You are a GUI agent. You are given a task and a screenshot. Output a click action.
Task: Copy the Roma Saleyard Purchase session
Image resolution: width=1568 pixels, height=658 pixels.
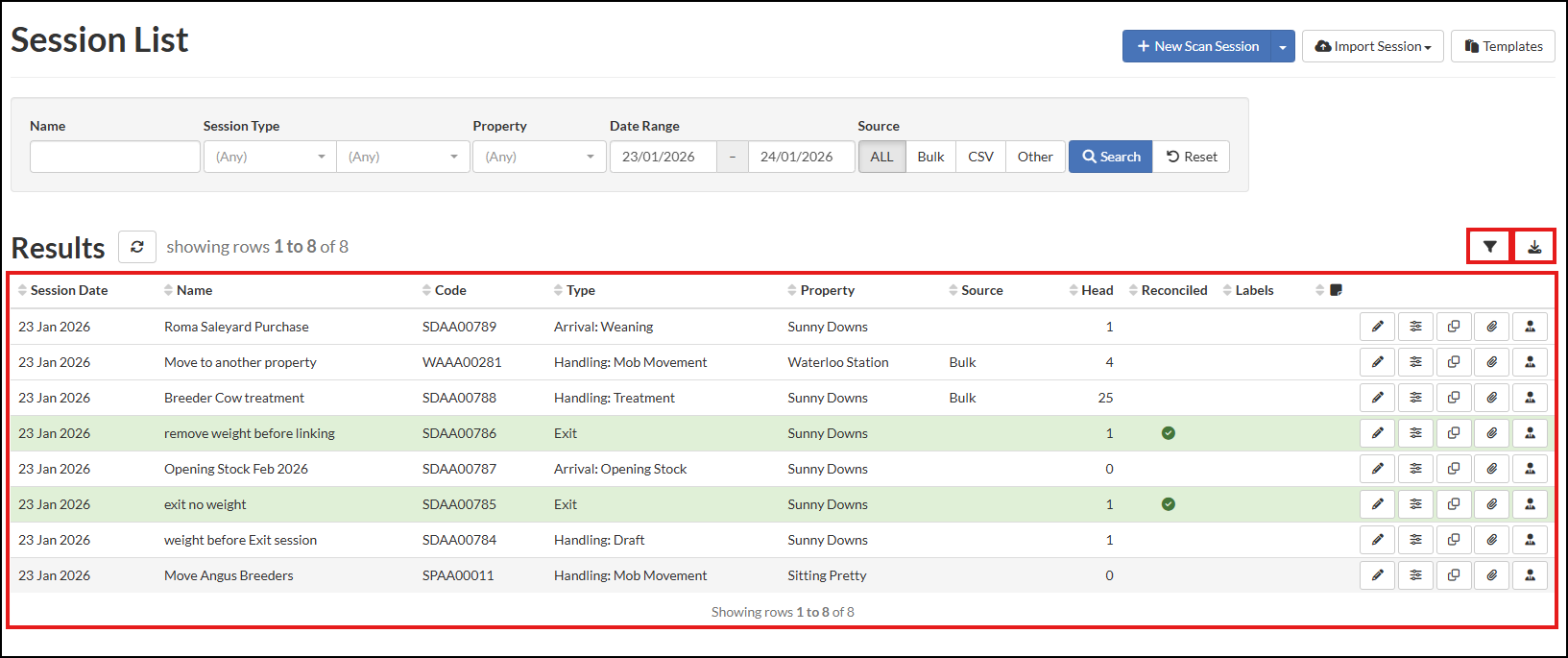click(1454, 327)
